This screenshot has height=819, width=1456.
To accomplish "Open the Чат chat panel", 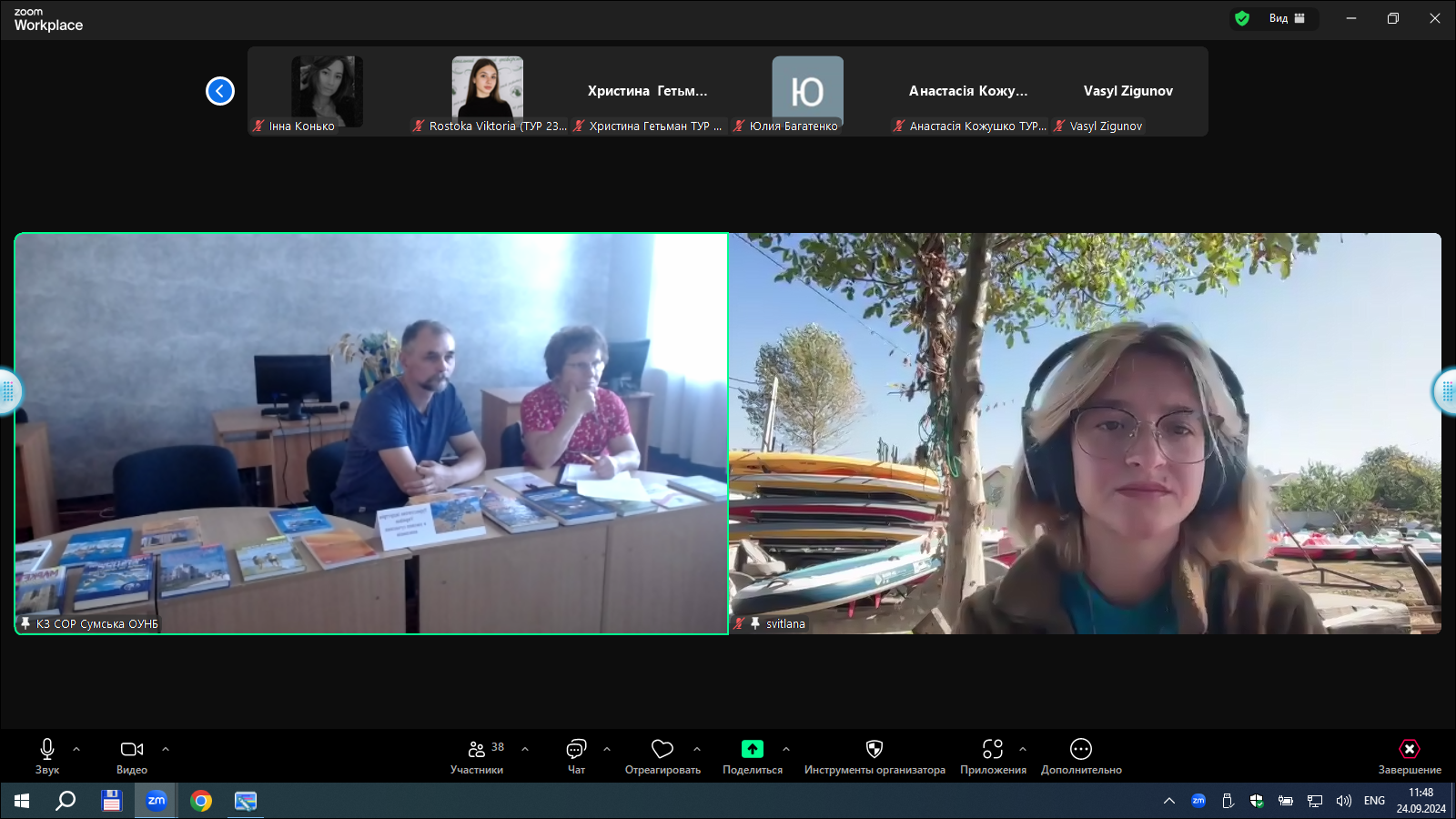I will pyautogui.click(x=576, y=755).
